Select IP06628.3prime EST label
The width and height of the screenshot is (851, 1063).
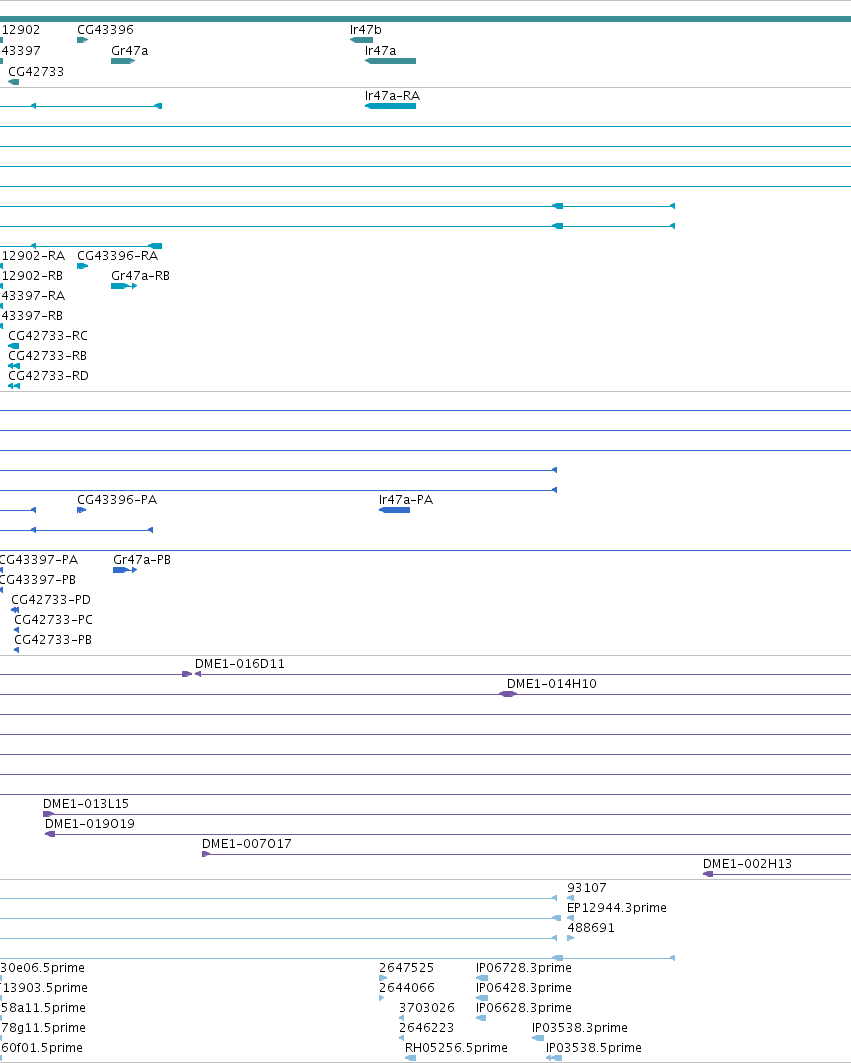click(x=523, y=1008)
